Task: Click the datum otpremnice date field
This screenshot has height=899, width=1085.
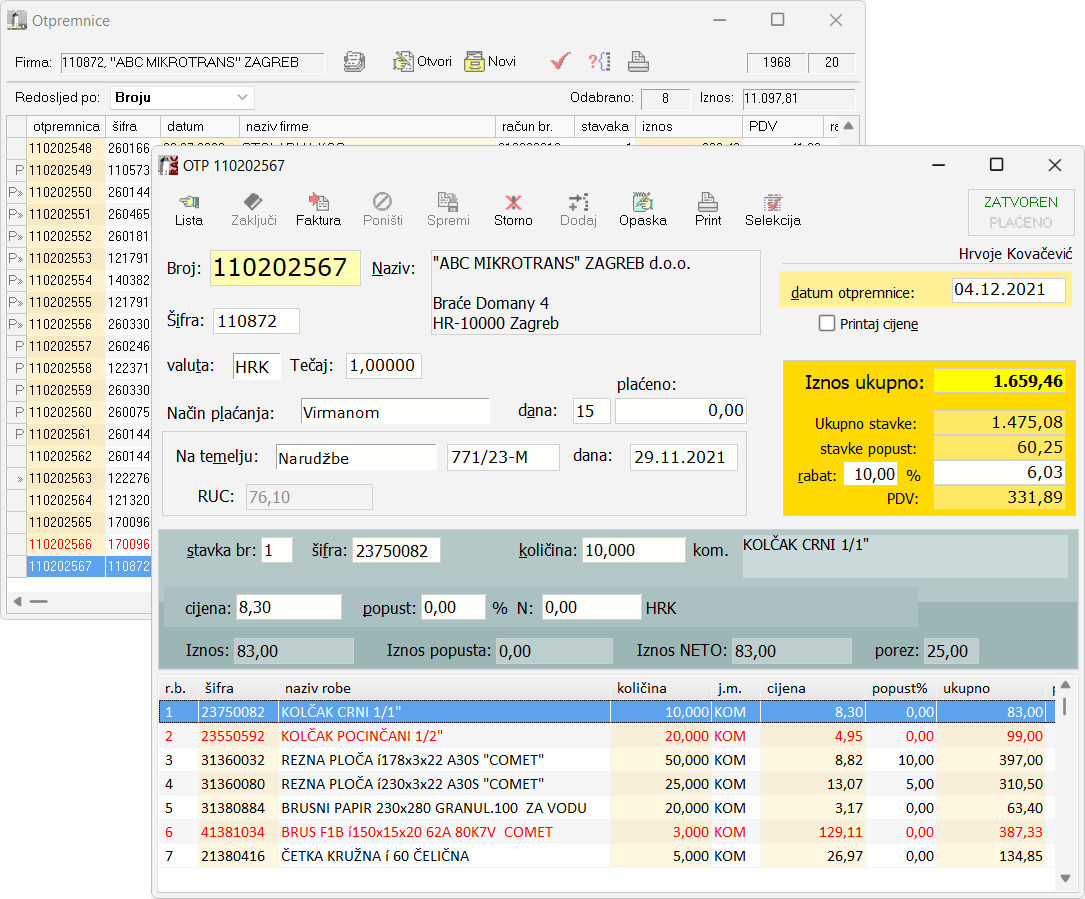Action: pos(1008,290)
